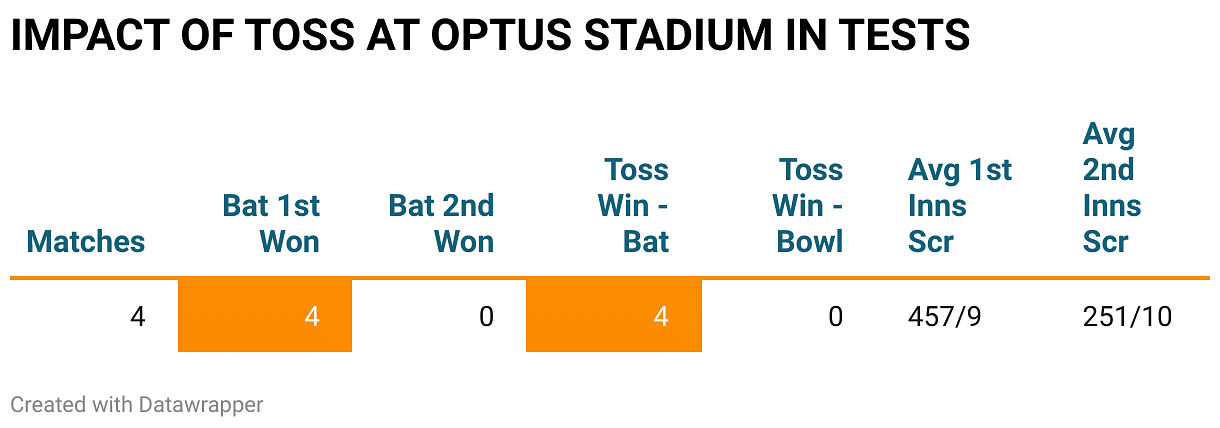This screenshot has height=428, width=1220.
Task: Click the Bat 2nd Won header
Action: coord(441,223)
